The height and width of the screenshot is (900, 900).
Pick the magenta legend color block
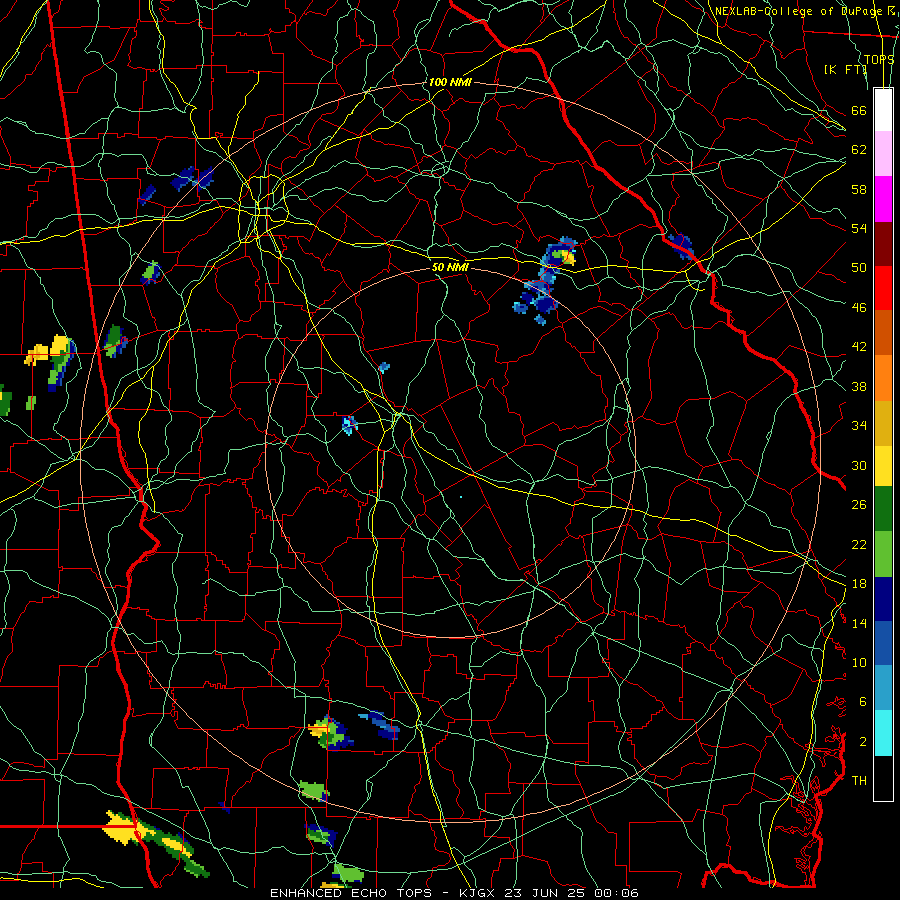point(883,199)
